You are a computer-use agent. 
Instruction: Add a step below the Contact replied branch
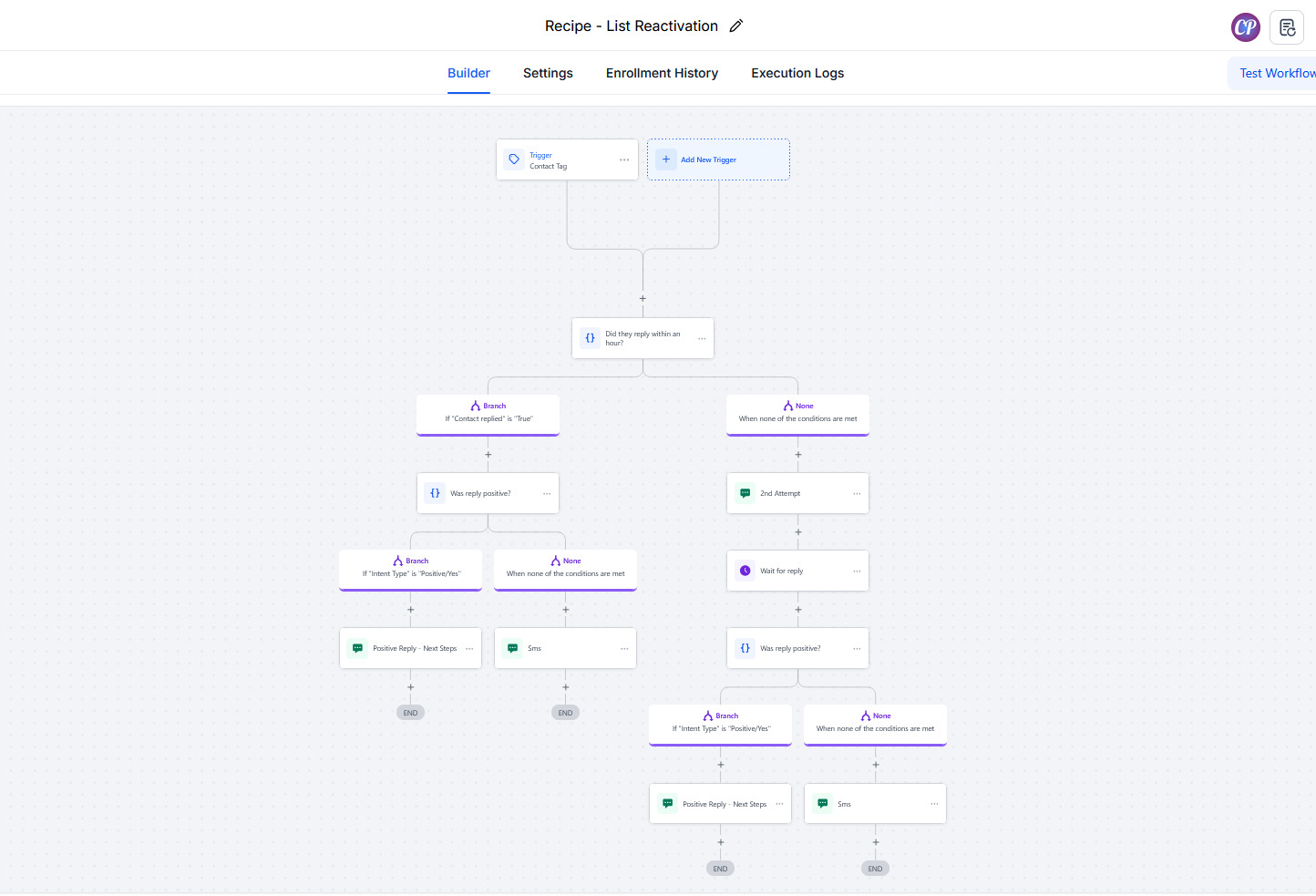coord(488,454)
